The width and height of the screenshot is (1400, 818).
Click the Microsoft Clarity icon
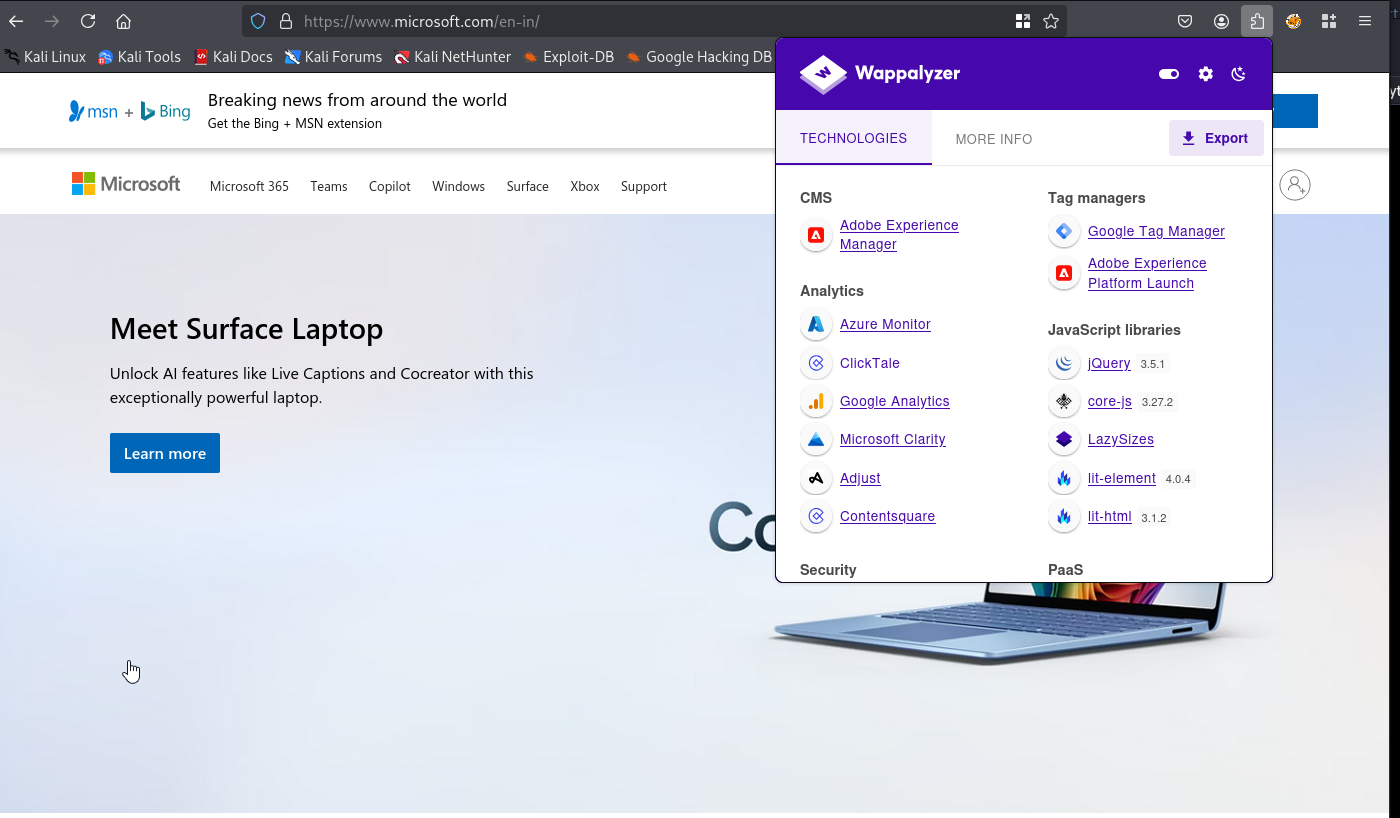coord(816,439)
